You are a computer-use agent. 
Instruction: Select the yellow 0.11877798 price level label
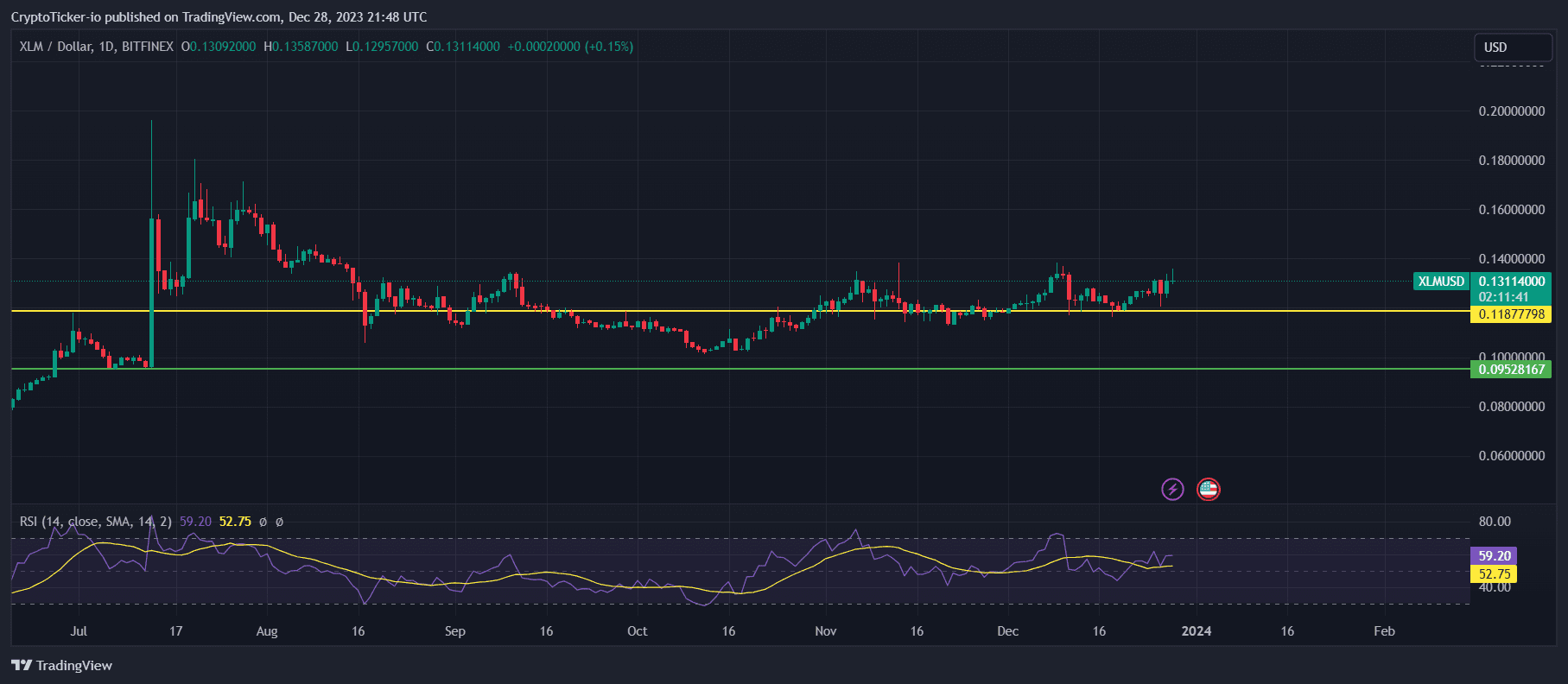click(1511, 314)
